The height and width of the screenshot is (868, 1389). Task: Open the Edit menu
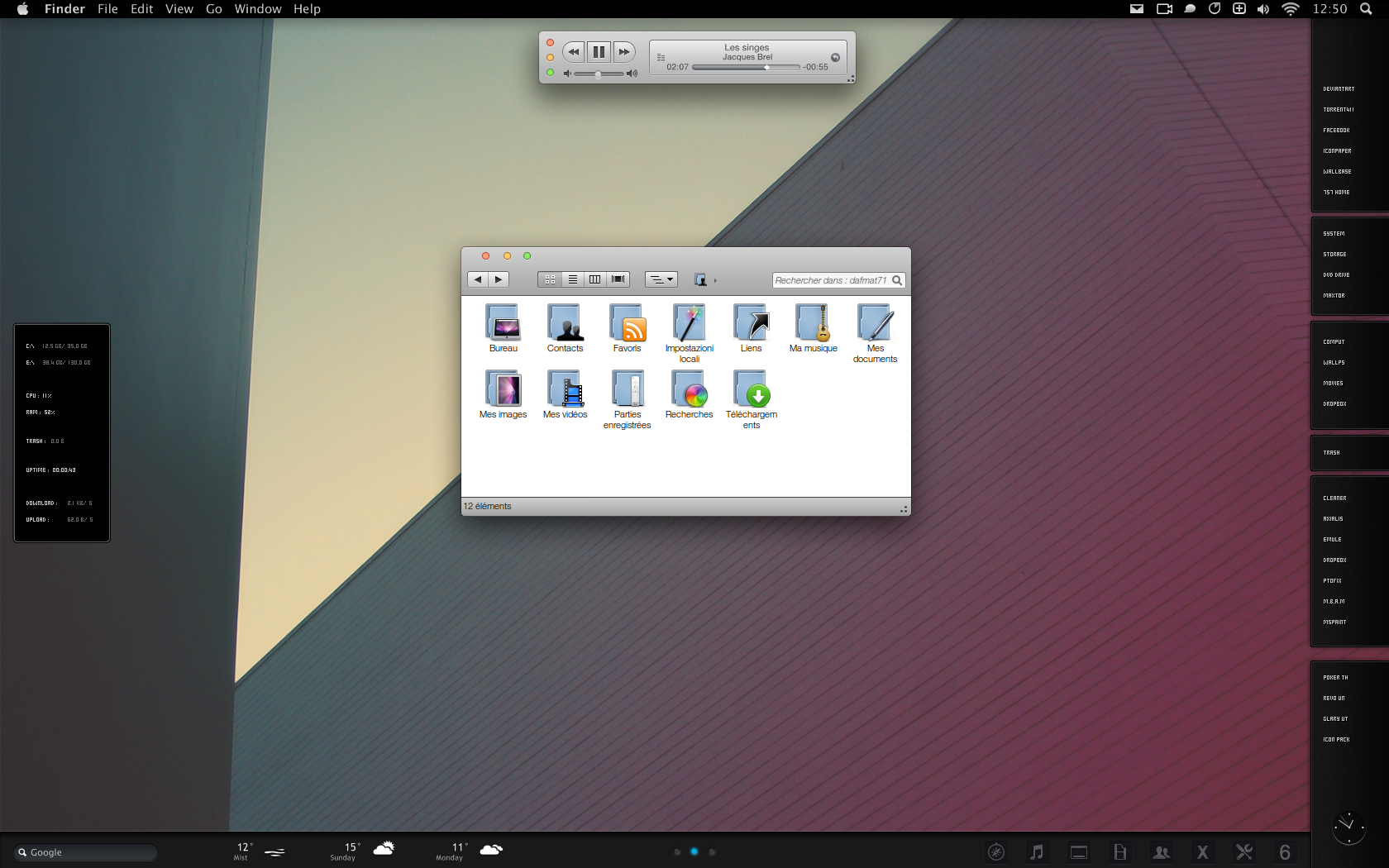coord(141,9)
